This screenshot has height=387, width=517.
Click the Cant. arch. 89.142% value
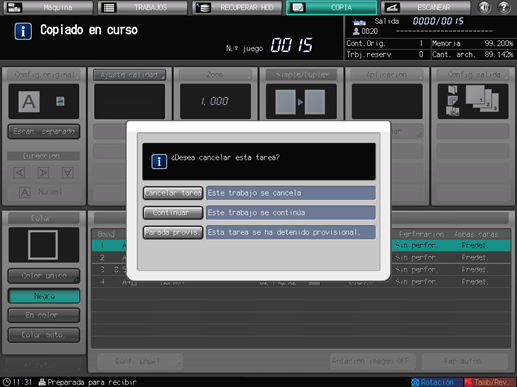pyautogui.click(x=499, y=54)
